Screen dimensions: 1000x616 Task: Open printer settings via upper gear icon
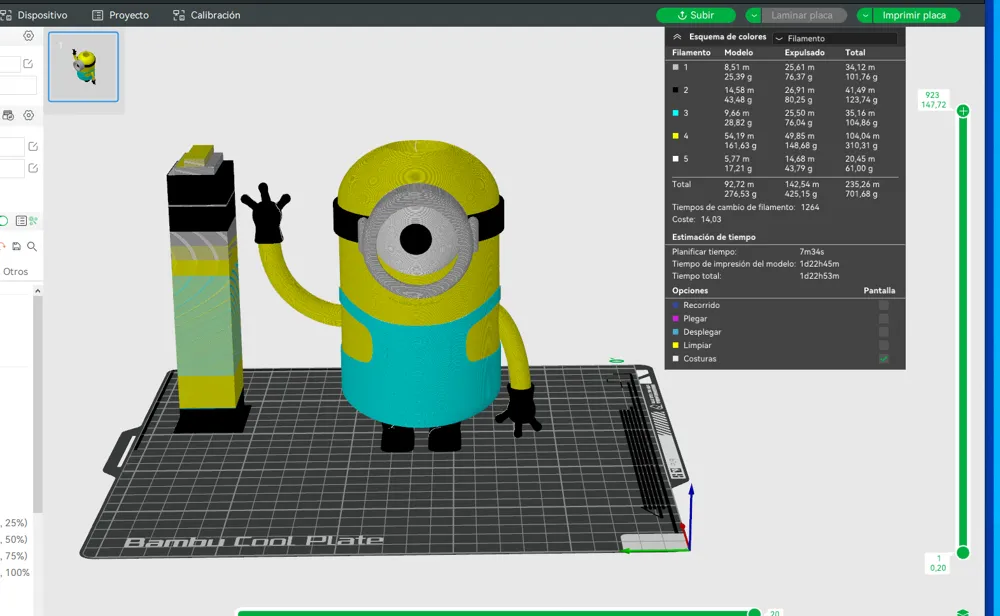tap(28, 35)
